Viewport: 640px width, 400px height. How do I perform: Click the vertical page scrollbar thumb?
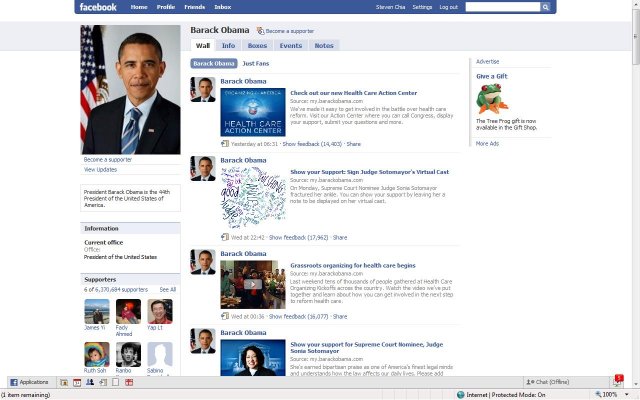[x=636, y=37]
